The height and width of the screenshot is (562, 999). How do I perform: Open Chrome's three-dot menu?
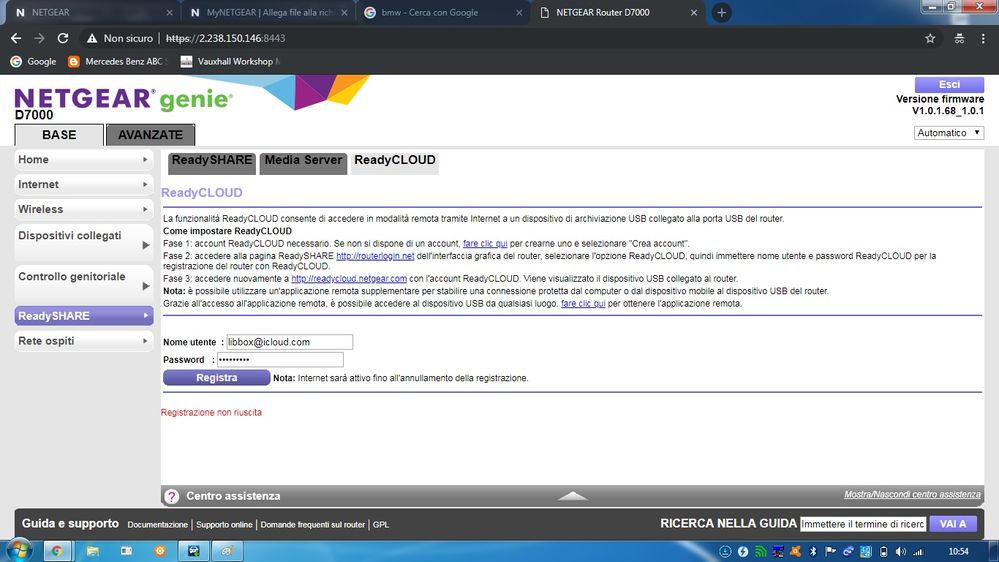(983, 38)
